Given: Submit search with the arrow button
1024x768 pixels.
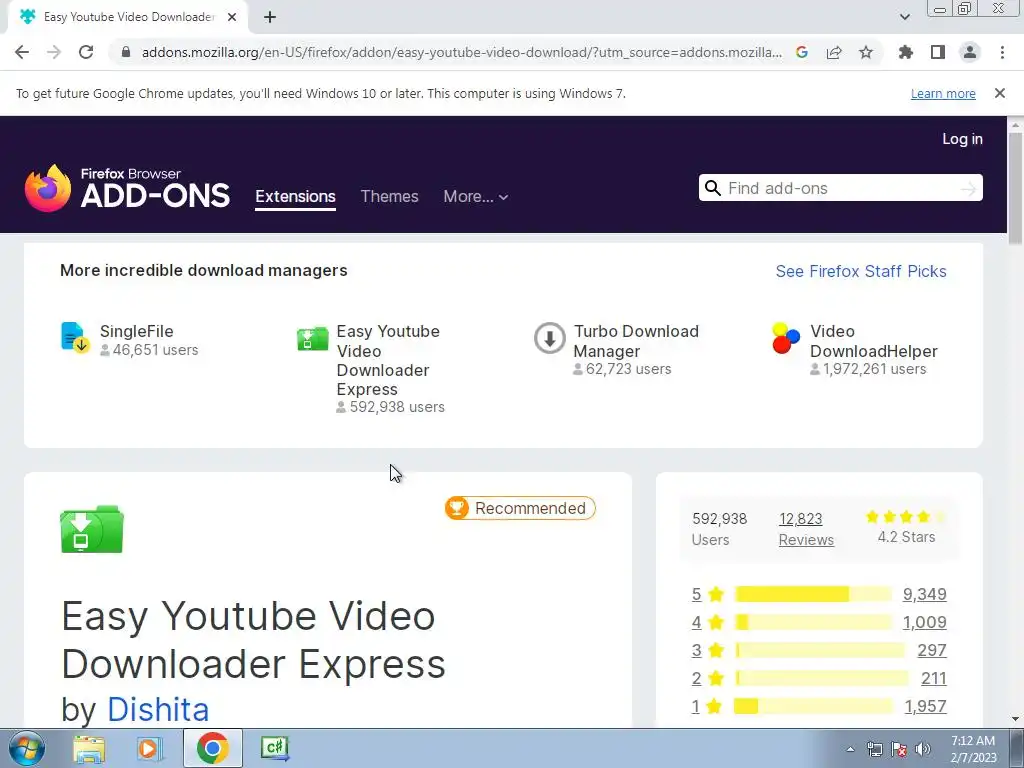Looking at the screenshot, I should [968, 189].
